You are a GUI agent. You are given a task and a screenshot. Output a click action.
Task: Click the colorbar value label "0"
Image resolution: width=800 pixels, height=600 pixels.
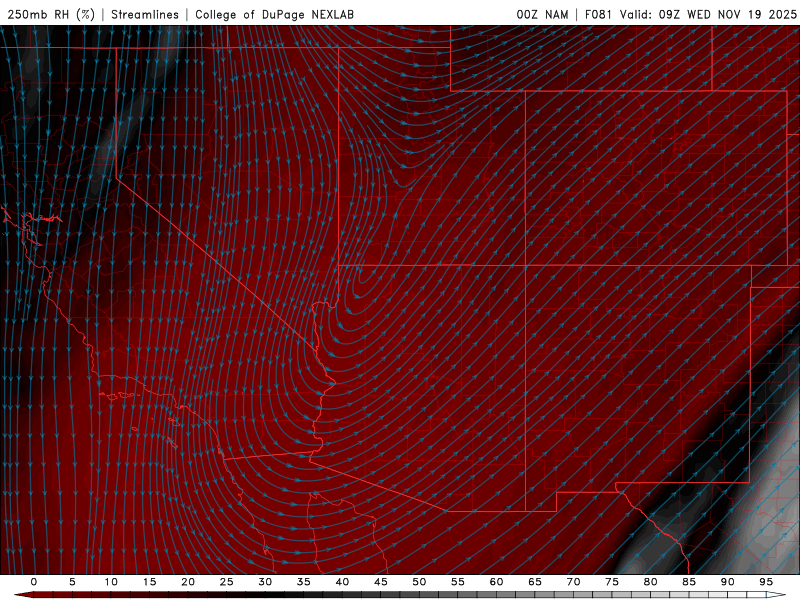(x=34, y=582)
